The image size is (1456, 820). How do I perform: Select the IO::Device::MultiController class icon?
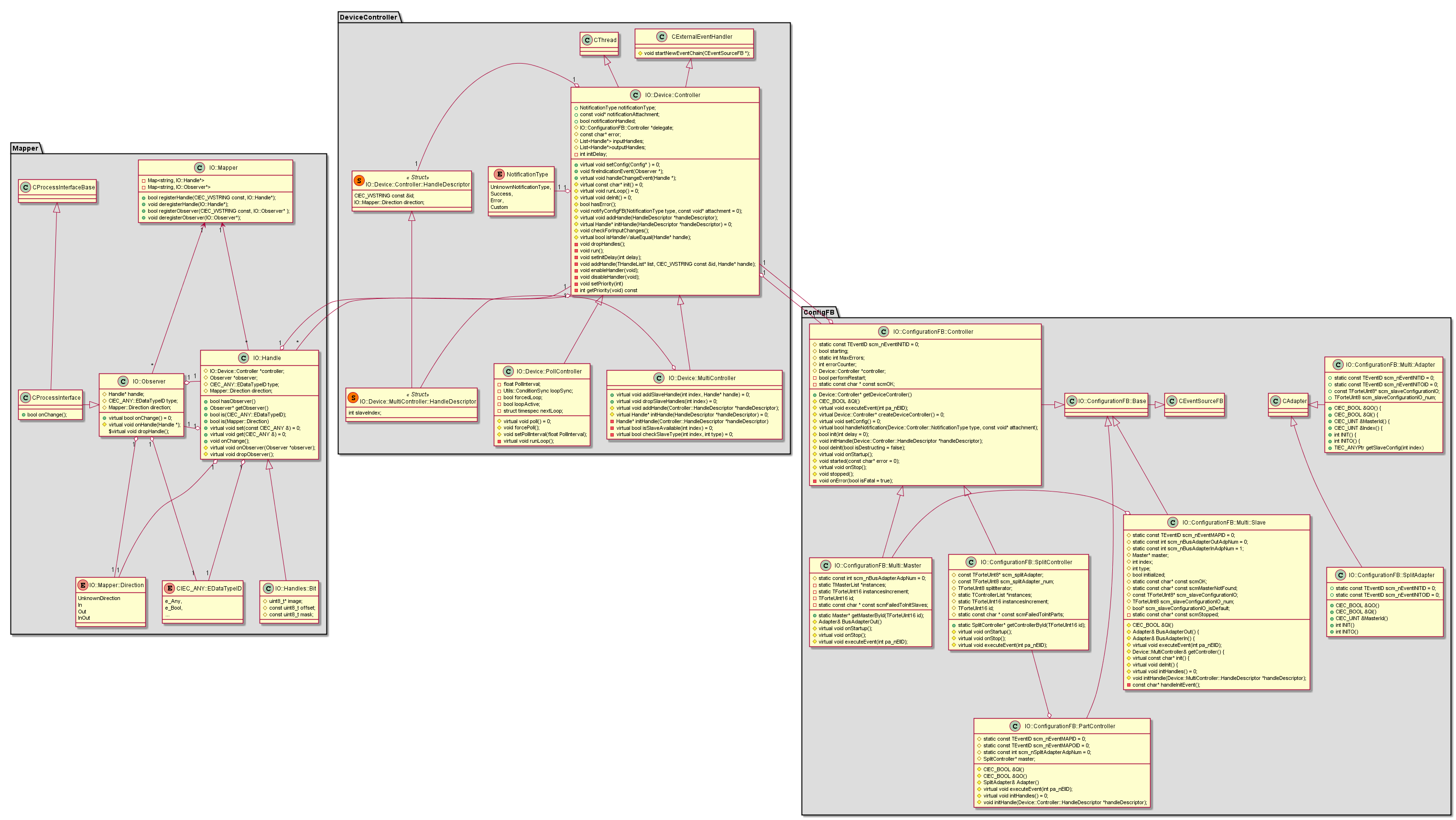[659, 378]
